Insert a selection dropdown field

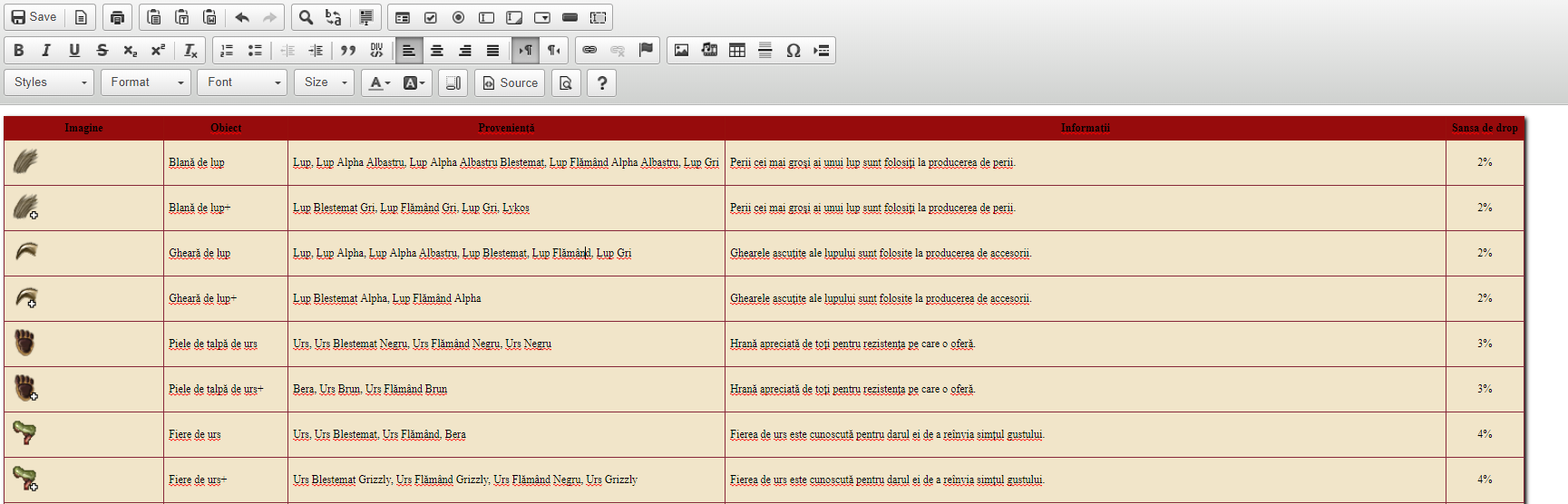point(542,17)
